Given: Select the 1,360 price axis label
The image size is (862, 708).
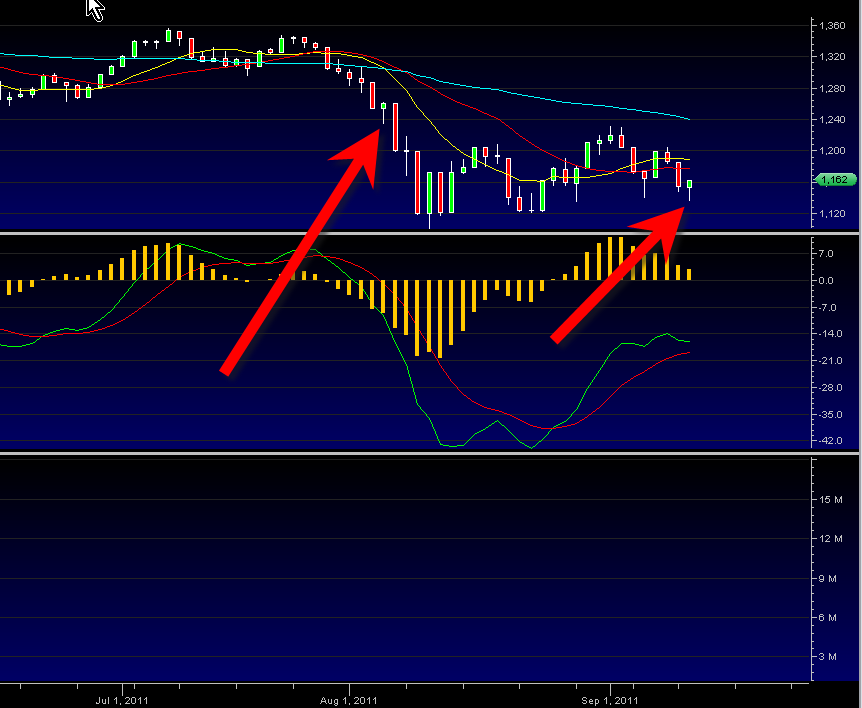Looking at the screenshot, I should point(832,26).
